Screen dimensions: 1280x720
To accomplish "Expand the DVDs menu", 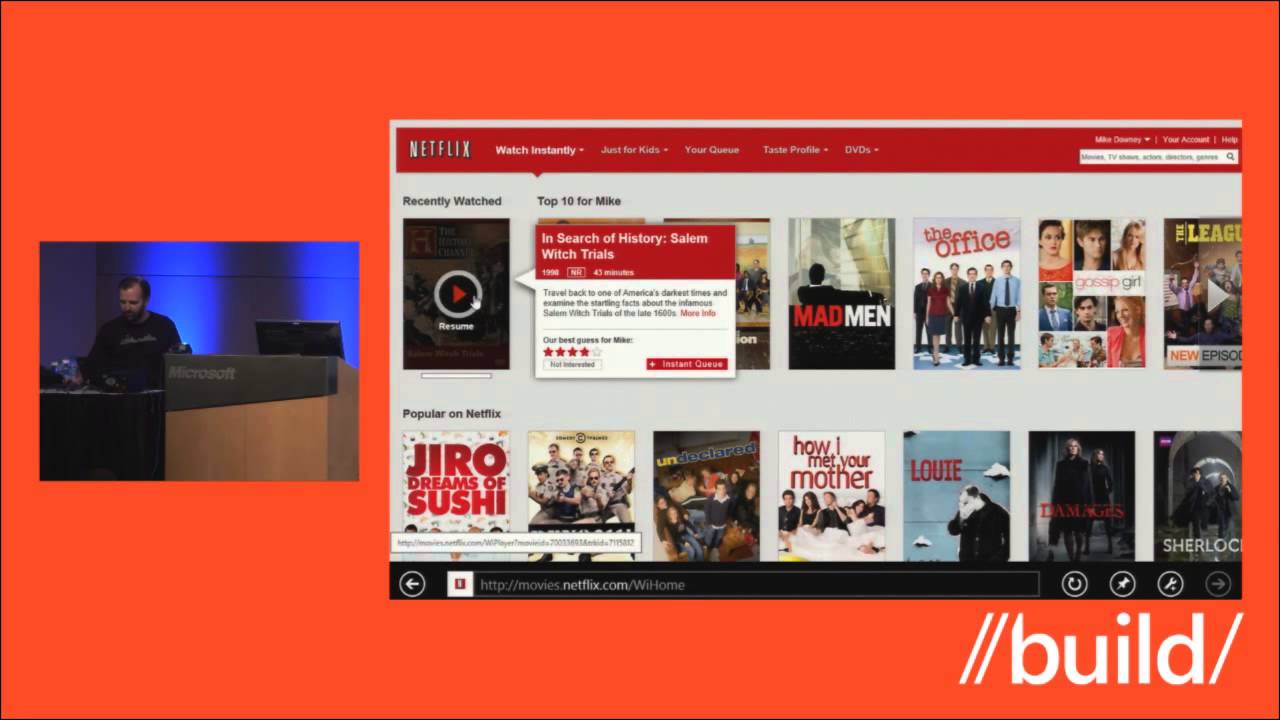I will [861, 150].
